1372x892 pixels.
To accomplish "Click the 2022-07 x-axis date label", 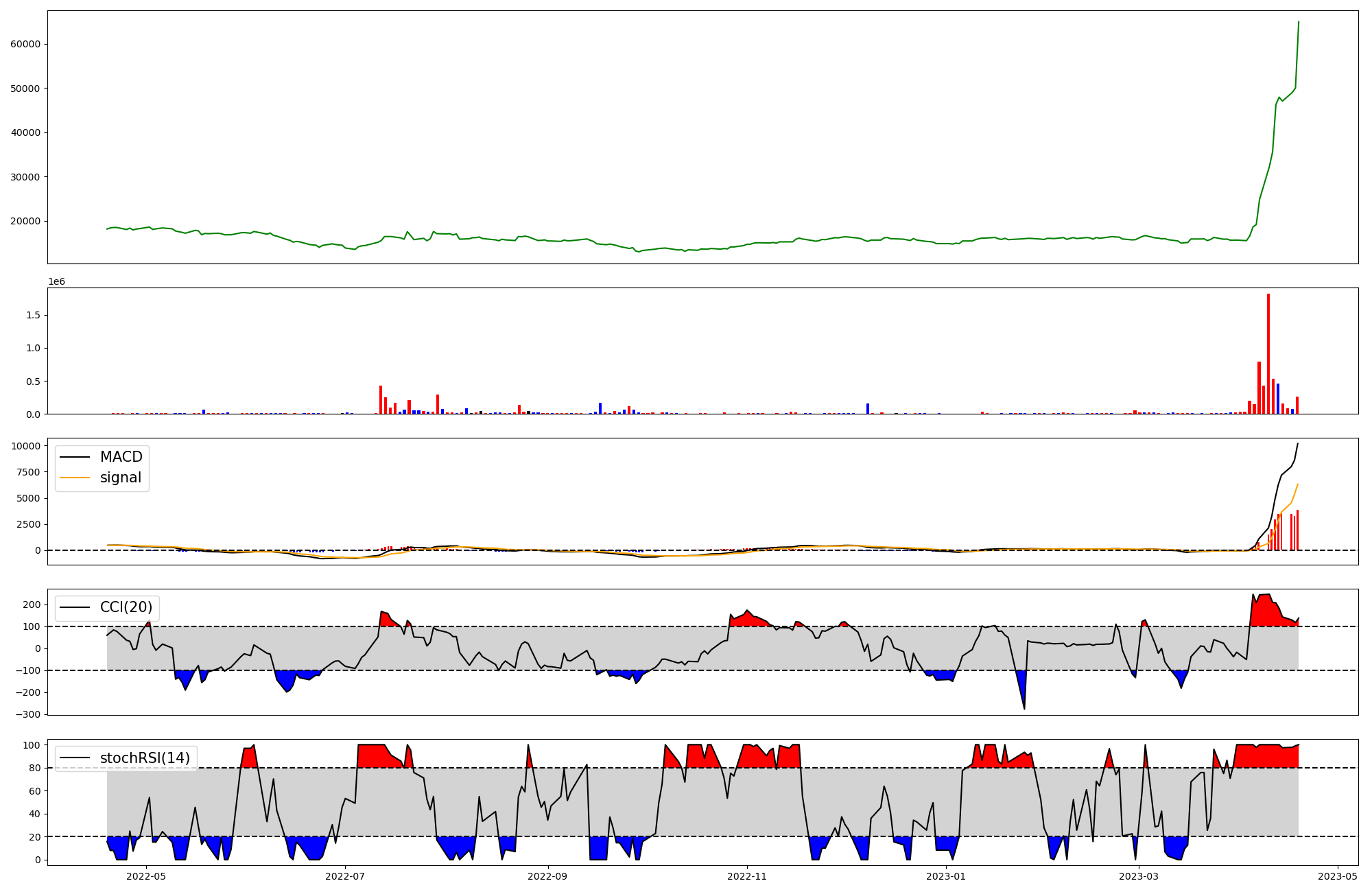I will click(x=345, y=876).
